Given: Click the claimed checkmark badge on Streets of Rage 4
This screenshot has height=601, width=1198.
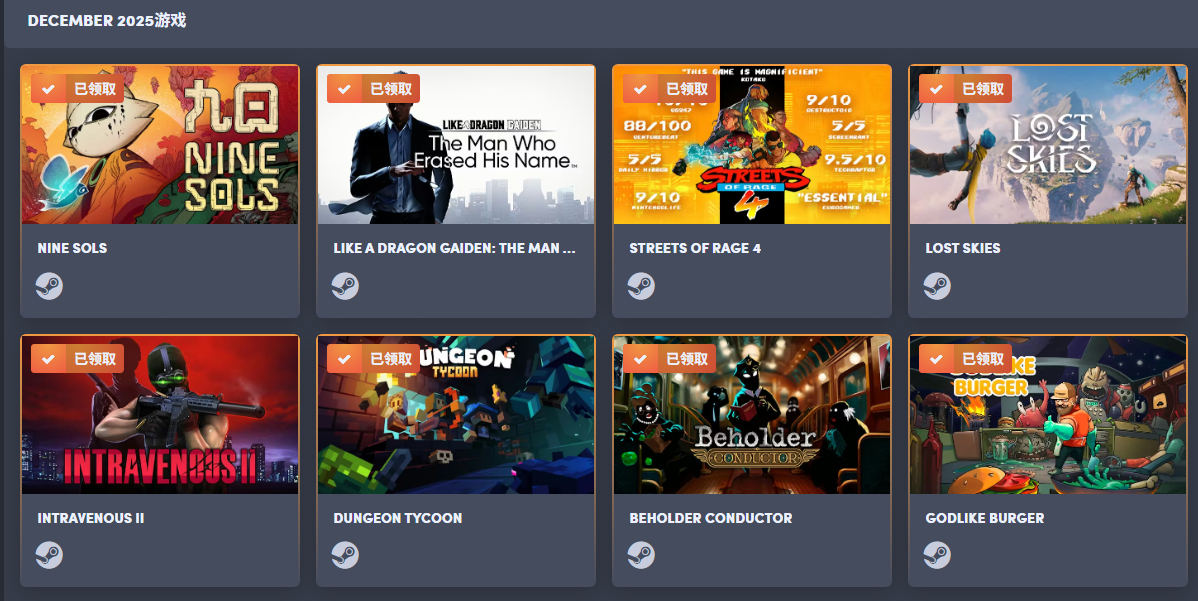Looking at the screenshot, I should (669, 89).
